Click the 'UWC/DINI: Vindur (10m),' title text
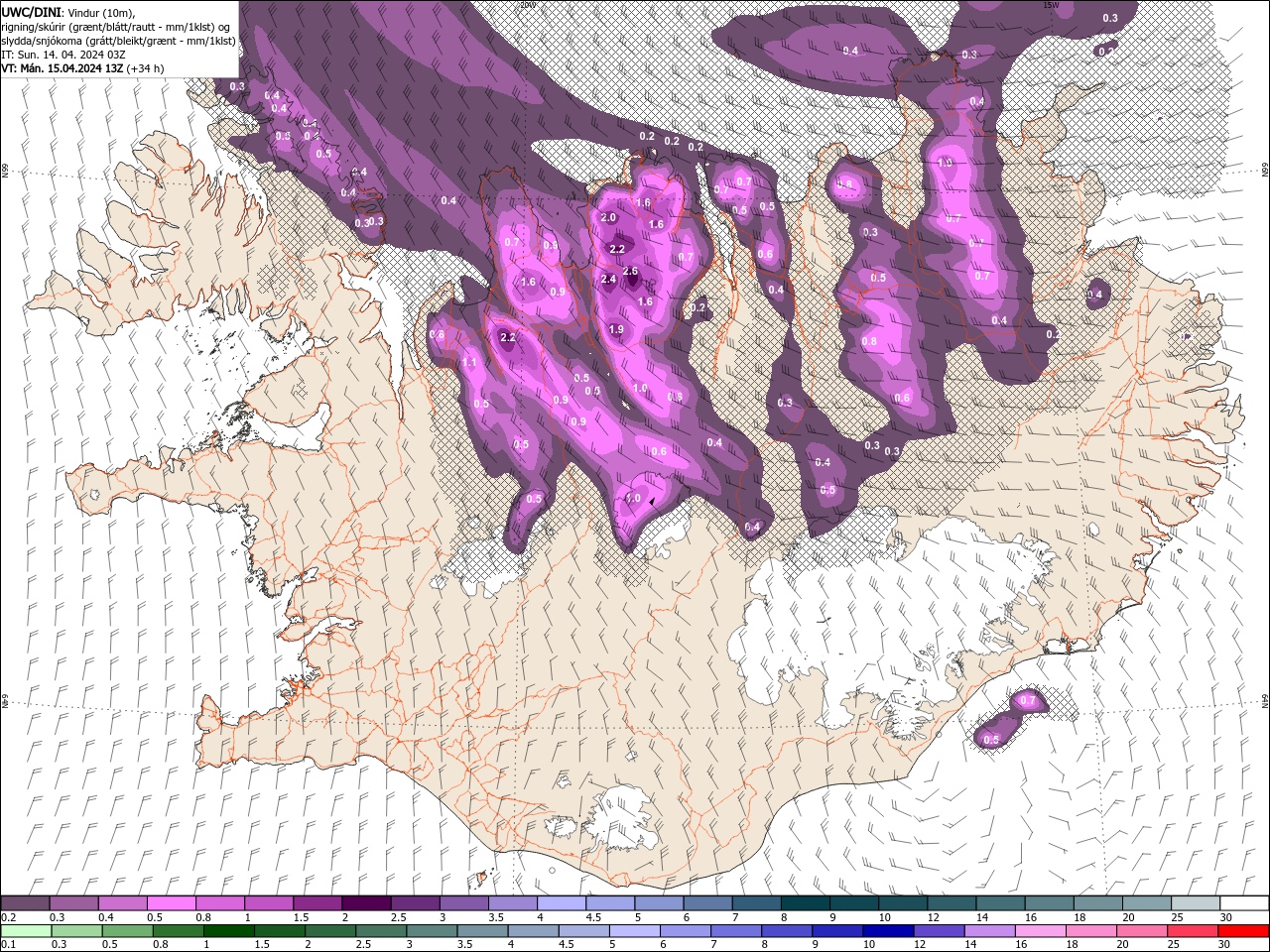Screen dimensions: 1270x952 (66, 12)
